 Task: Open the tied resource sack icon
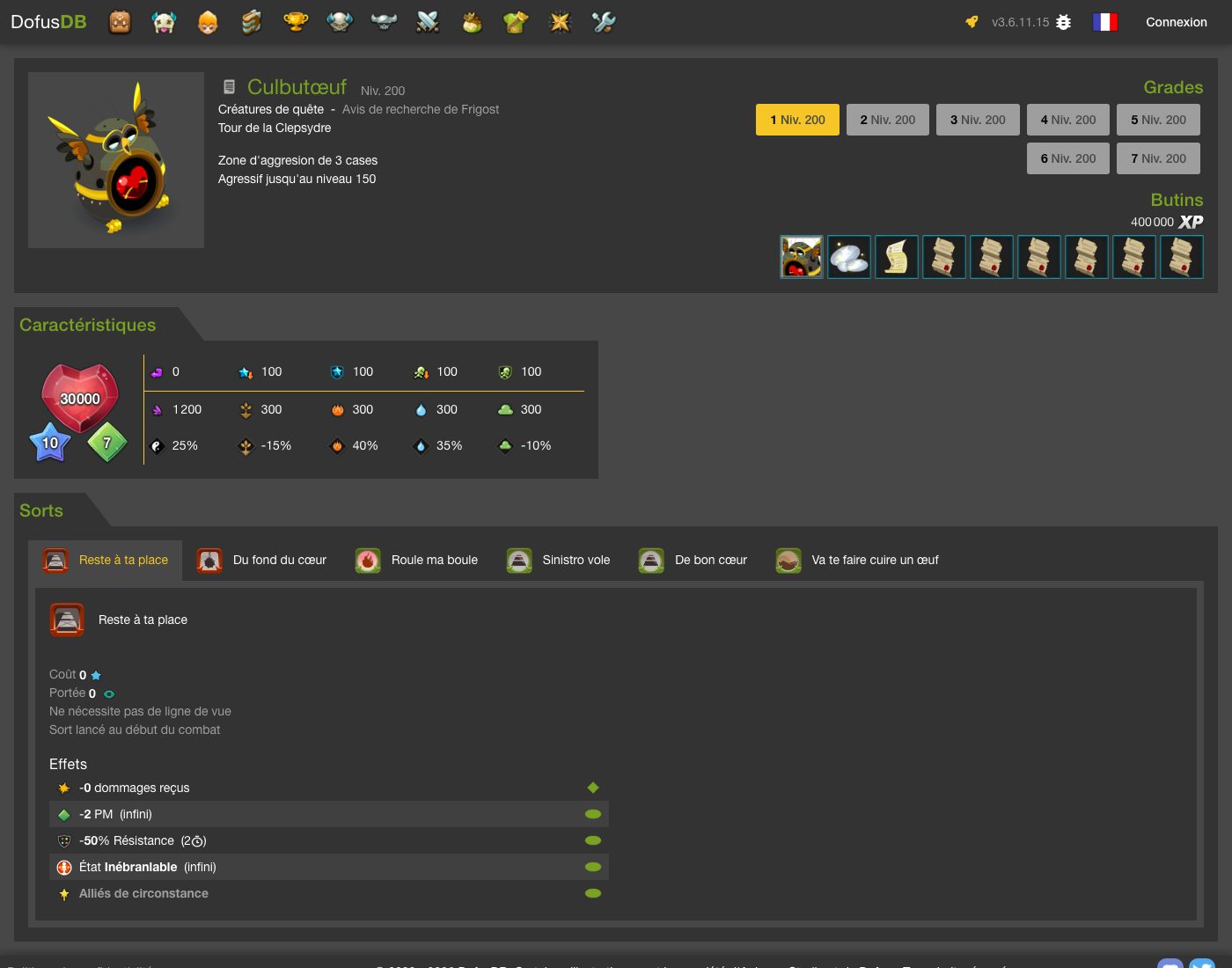point(472,22)
